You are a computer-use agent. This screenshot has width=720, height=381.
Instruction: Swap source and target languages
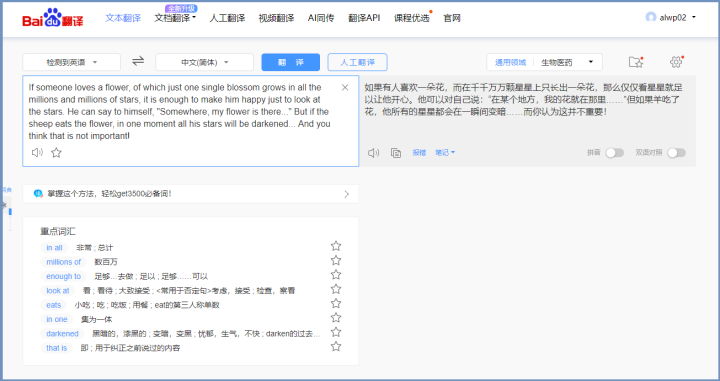(138, 61)
